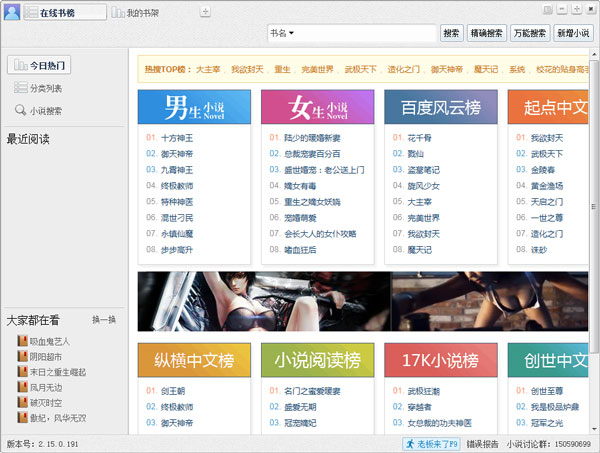
Task: Click the user avatar icon at top-left
Action: pyautogui.click(x=11, y=11)
